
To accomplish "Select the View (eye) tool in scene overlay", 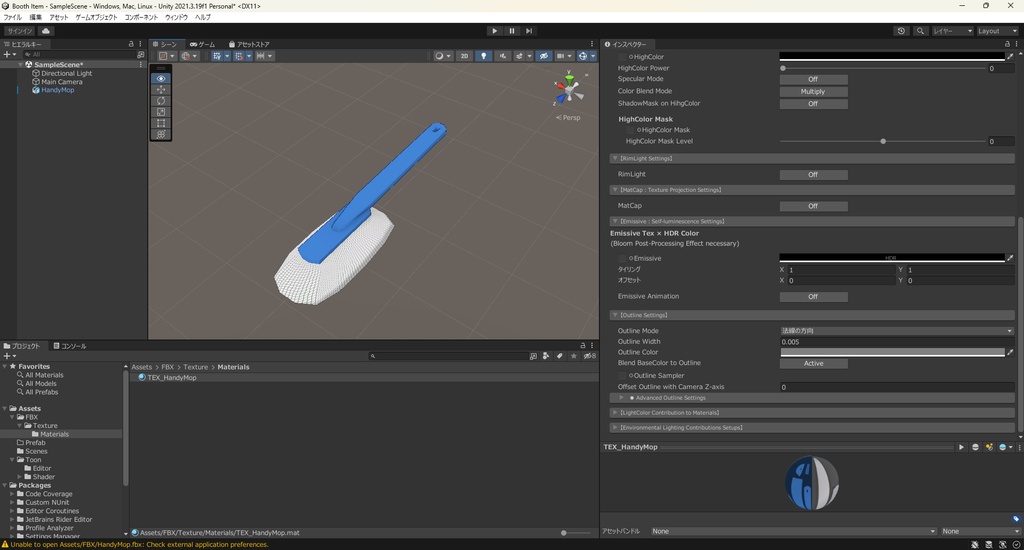I will pyautogui.click(x=161, y=78).
